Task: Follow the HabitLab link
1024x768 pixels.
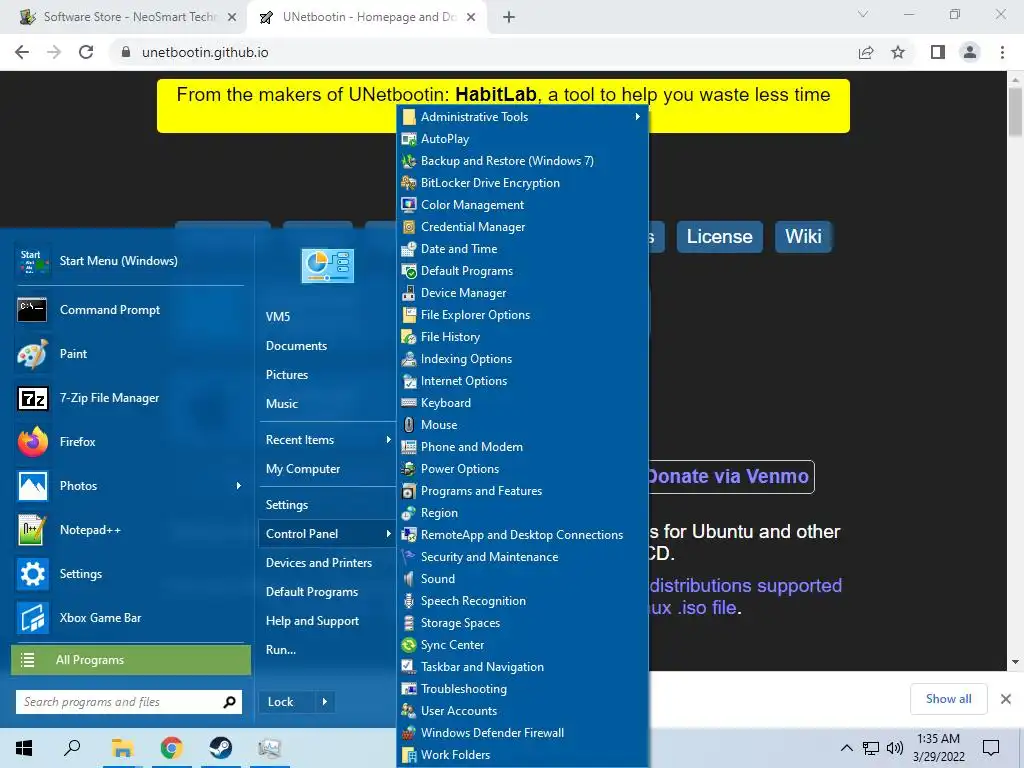Action: pos(496,95)
